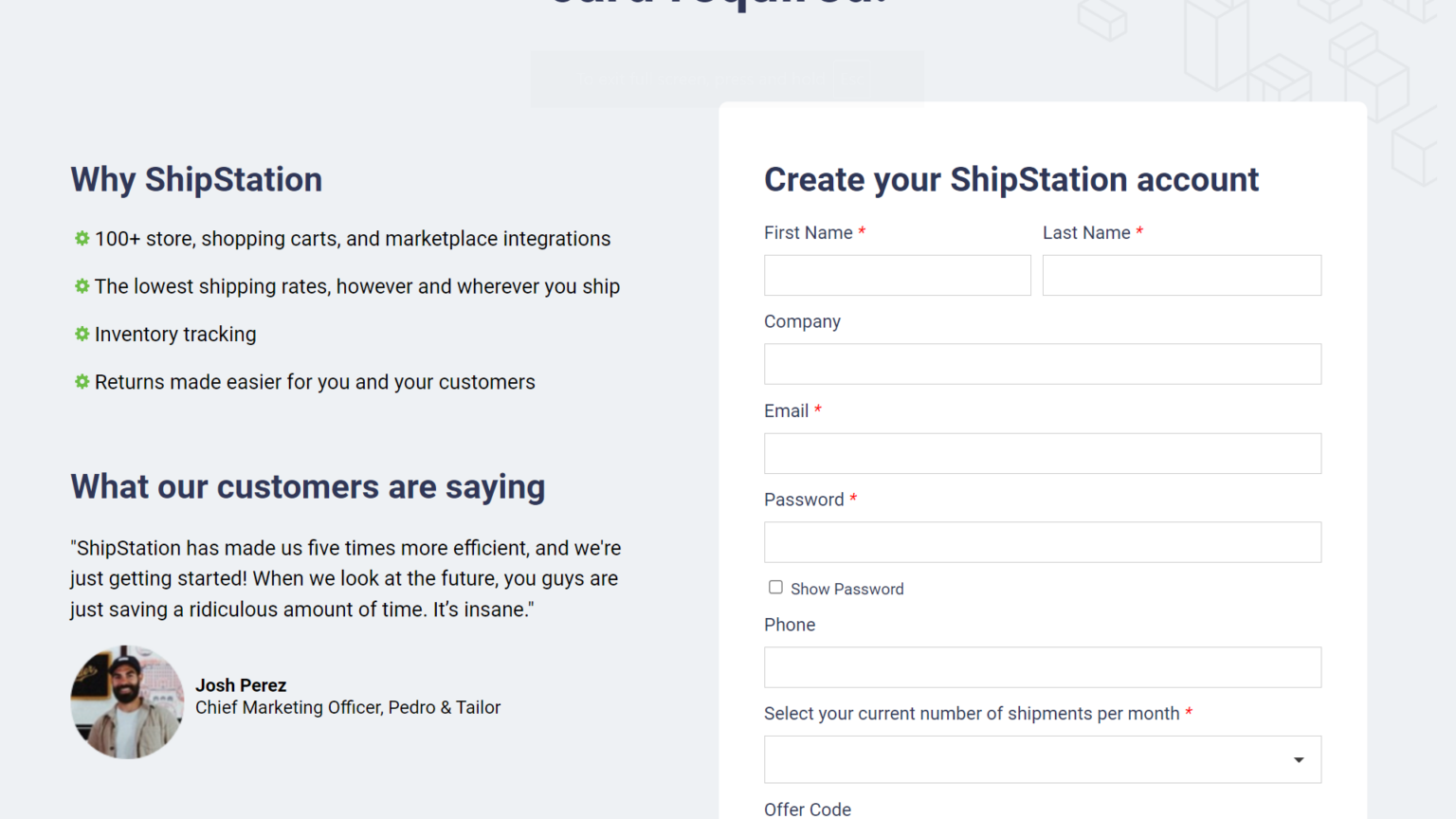The width and height of the screenshot is (1456, 819).
Task: Click the Email input field
Action: click(1043, 453)
